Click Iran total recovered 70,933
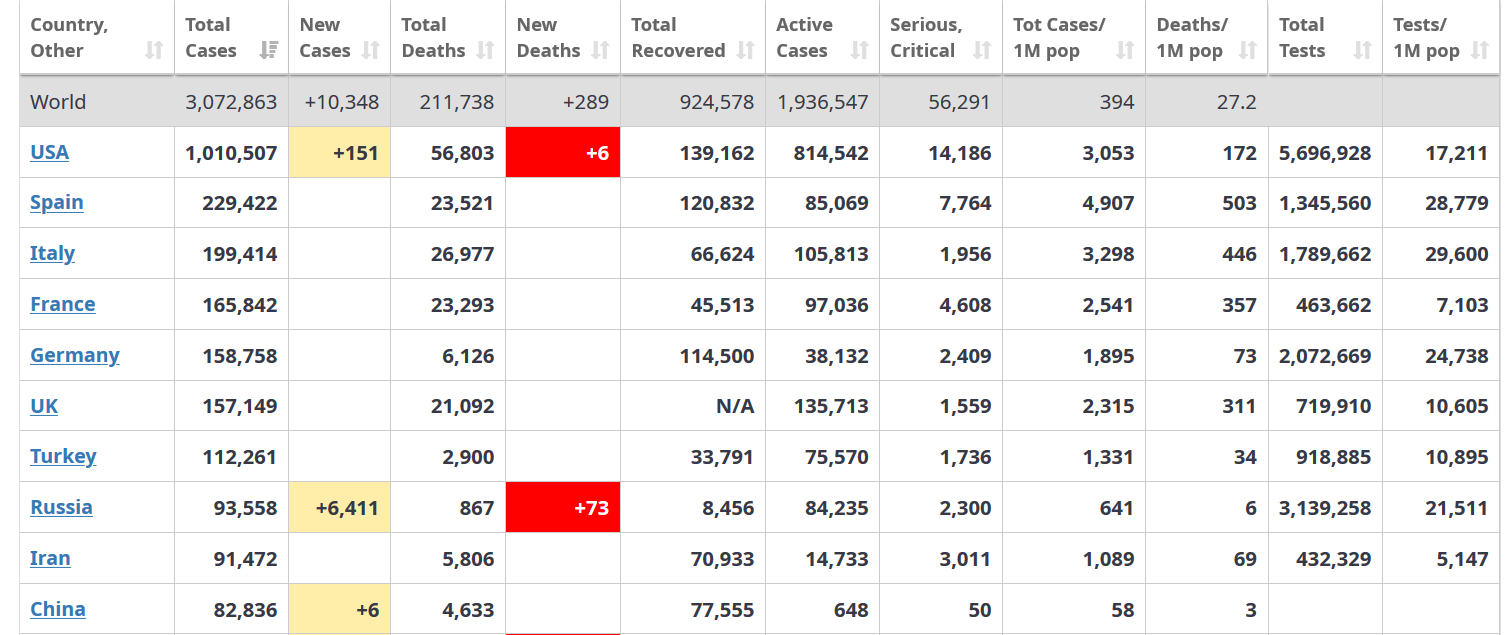1507x635 pixels. pos(723,559)
